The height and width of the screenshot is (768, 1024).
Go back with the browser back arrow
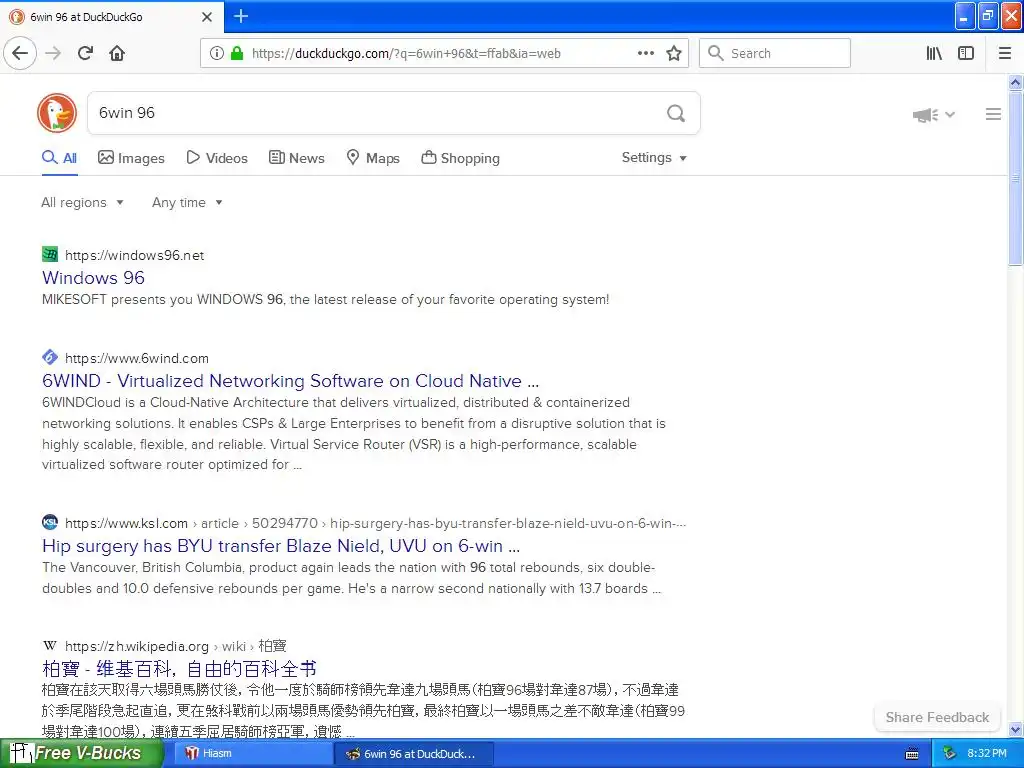20,53
